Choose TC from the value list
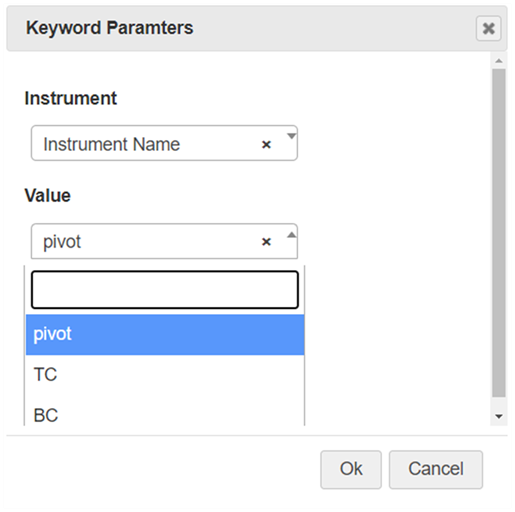515x512 pixels. click(165, 375)
